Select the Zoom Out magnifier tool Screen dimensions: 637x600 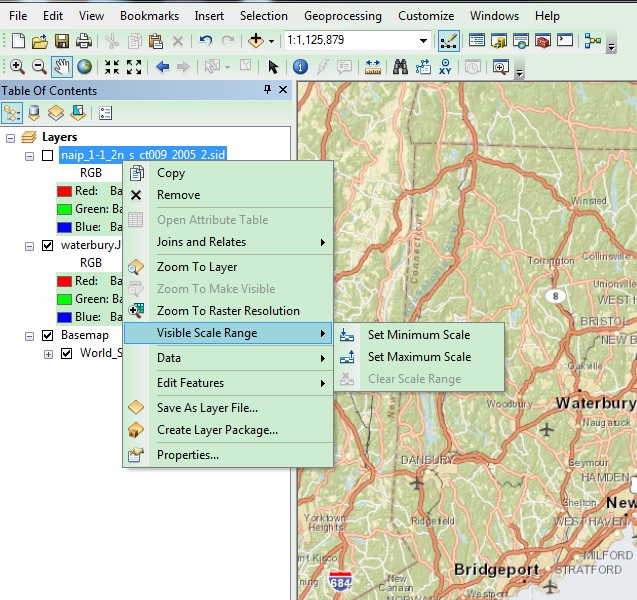point(39,67)
